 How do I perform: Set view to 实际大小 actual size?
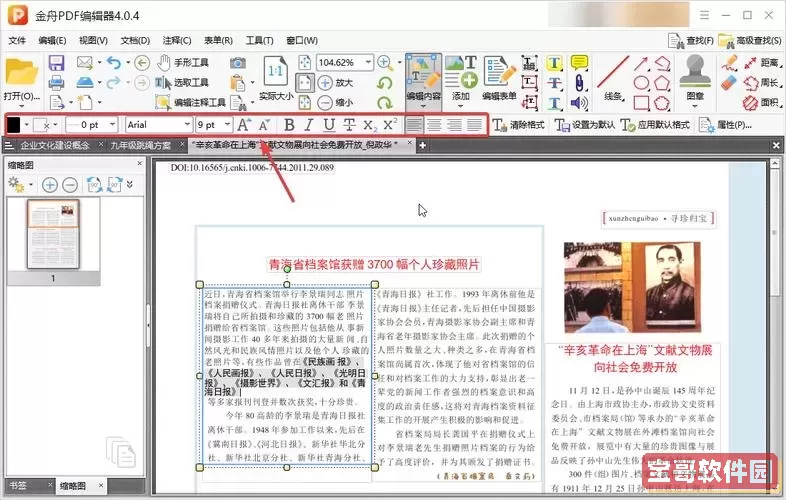click(x=276, y=79)
